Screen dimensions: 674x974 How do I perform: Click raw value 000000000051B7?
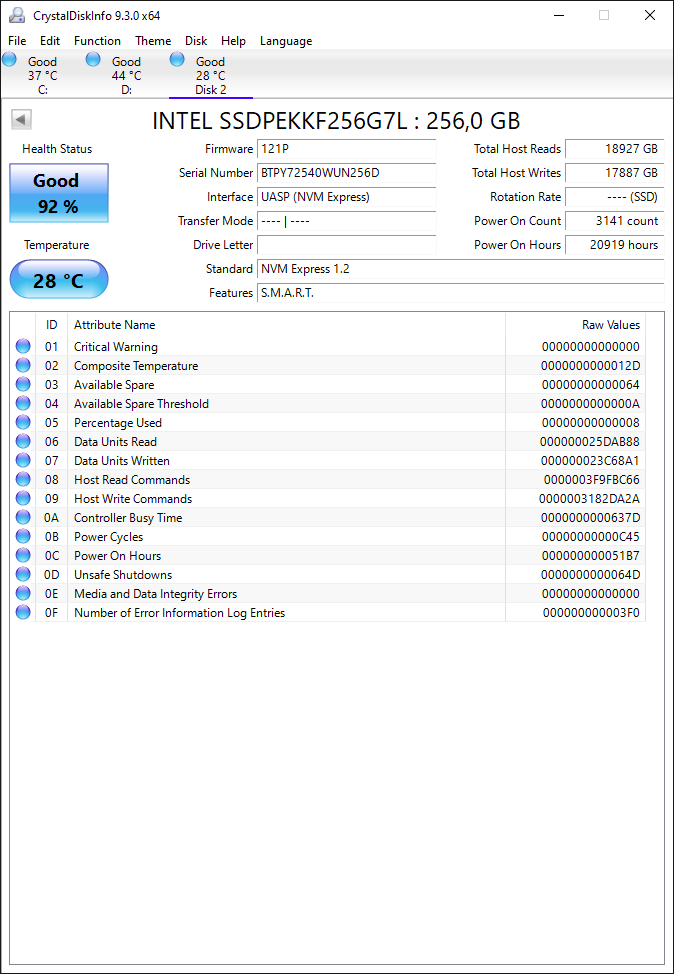pos(590,555)
